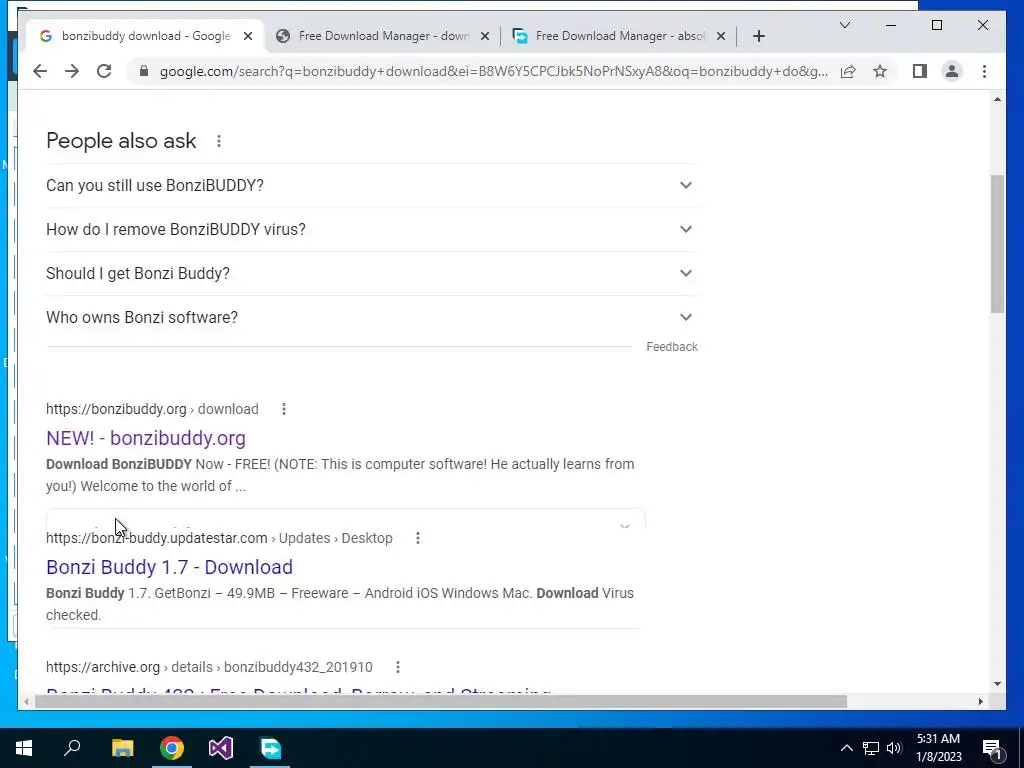Screen dimensions: 1024x768
Task: Go forward to the next page
Action: pos(72,71)
